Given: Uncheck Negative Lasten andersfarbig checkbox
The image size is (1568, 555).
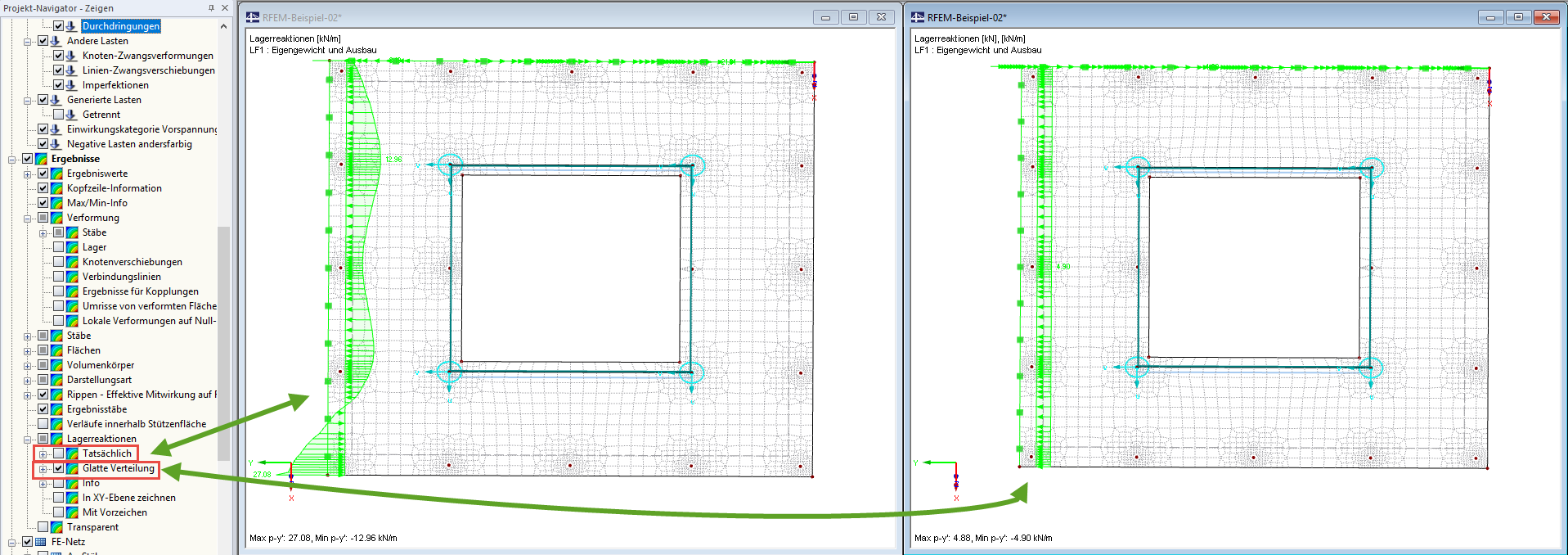Looking at the screenshot, I should pos(43,144).
